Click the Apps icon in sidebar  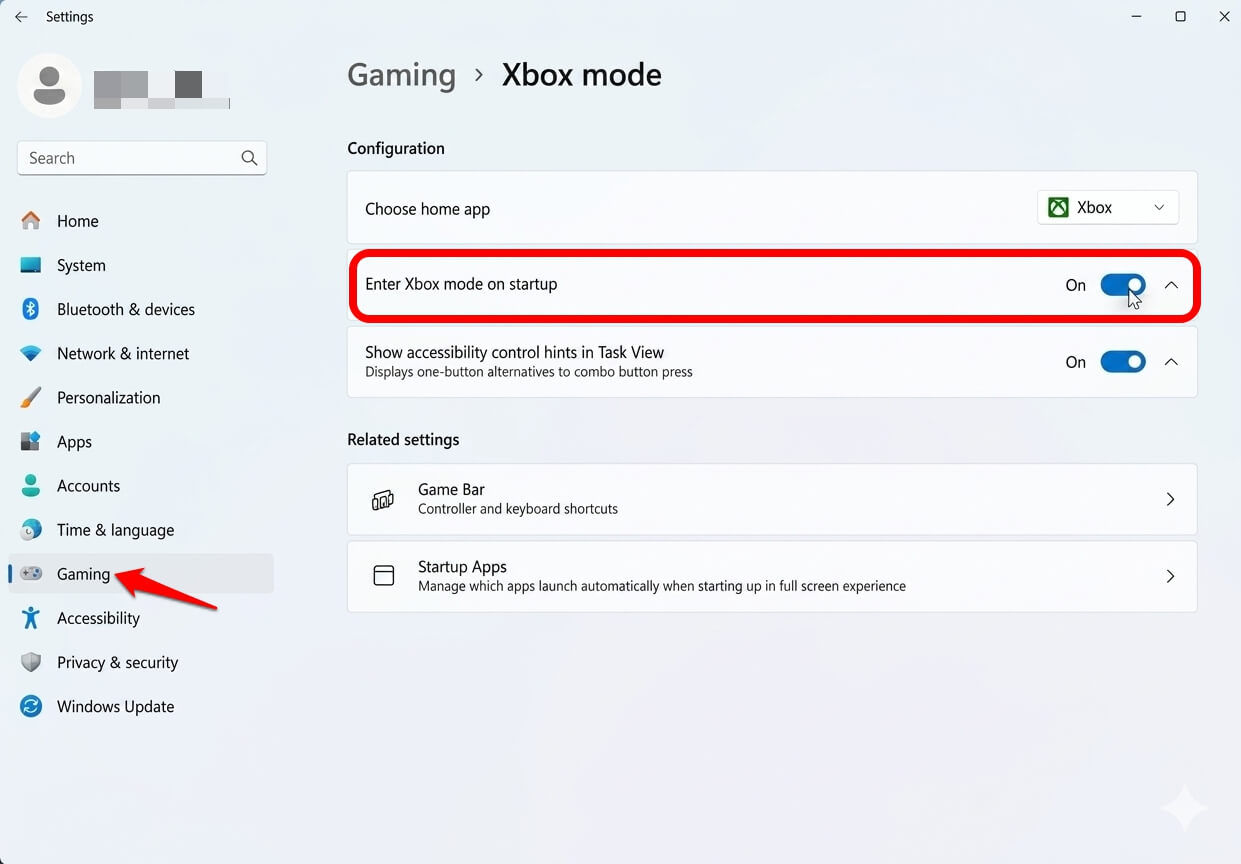point(31,441)
